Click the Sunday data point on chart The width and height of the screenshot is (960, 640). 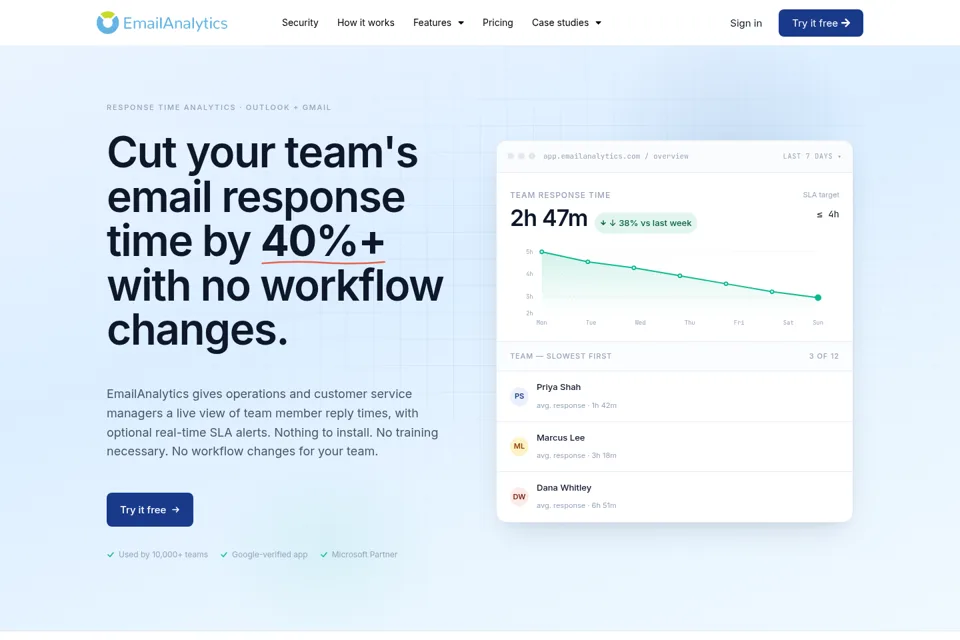tap(818, 298)
